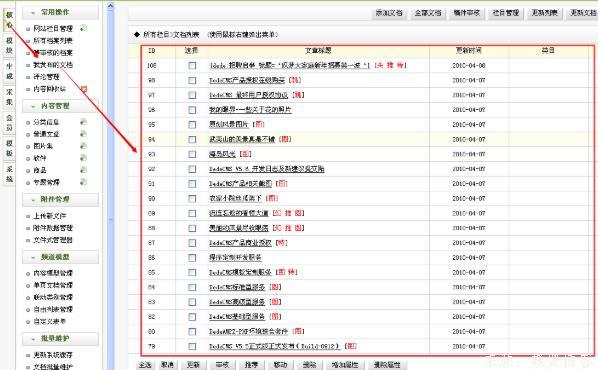Click the 添加文档 button
Image resolution: width=598 pixels, height=370 pixels.
(x=389, y=13)
